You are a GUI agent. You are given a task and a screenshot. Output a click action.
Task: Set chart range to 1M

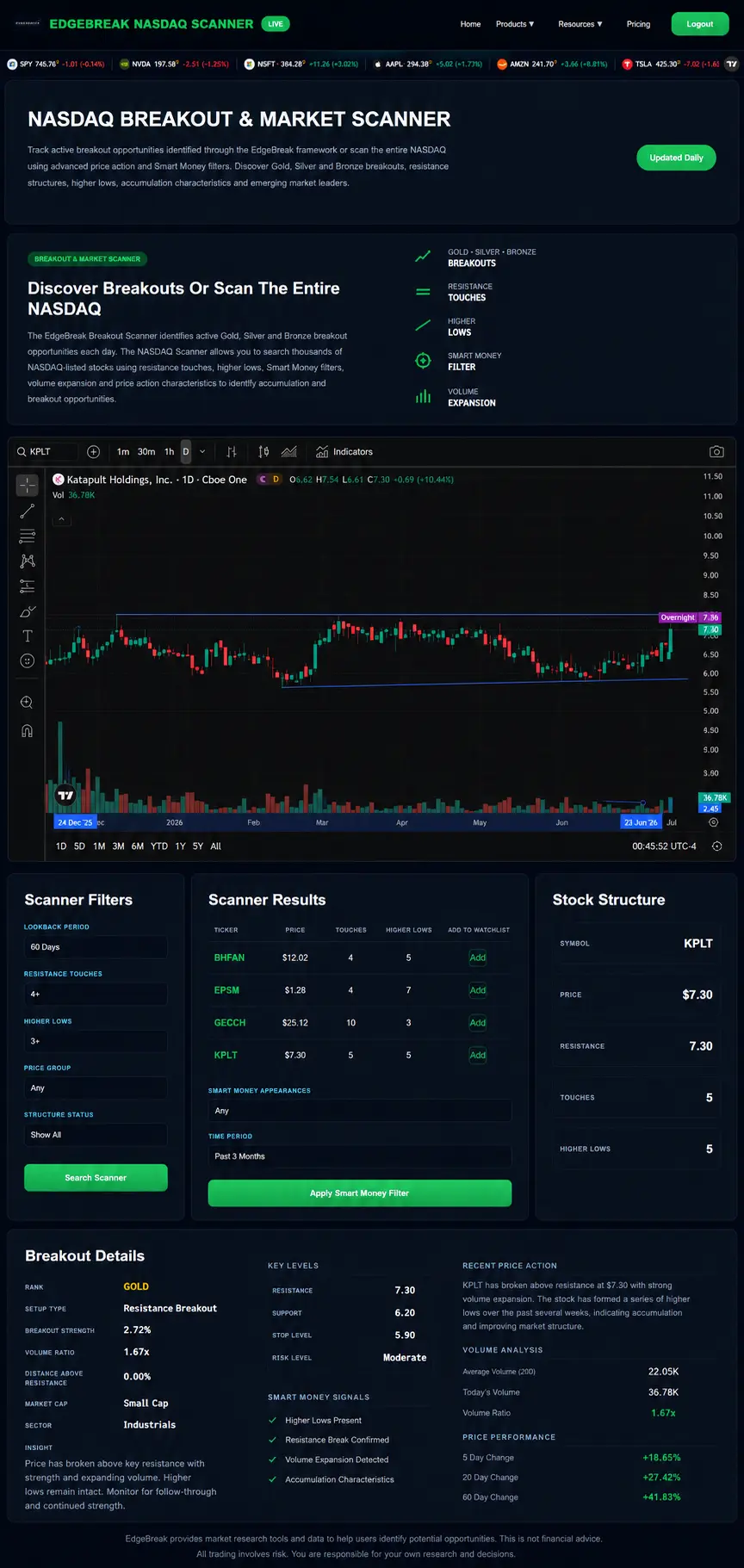(99, 846)
